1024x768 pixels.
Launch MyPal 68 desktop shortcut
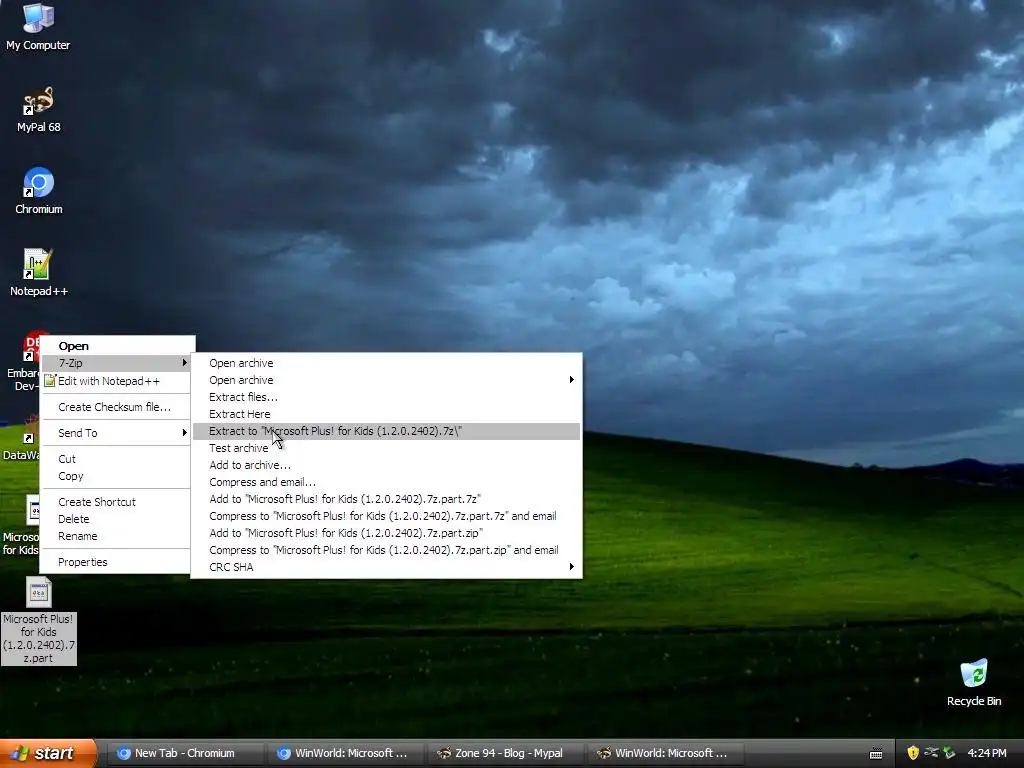click(38, 108)
